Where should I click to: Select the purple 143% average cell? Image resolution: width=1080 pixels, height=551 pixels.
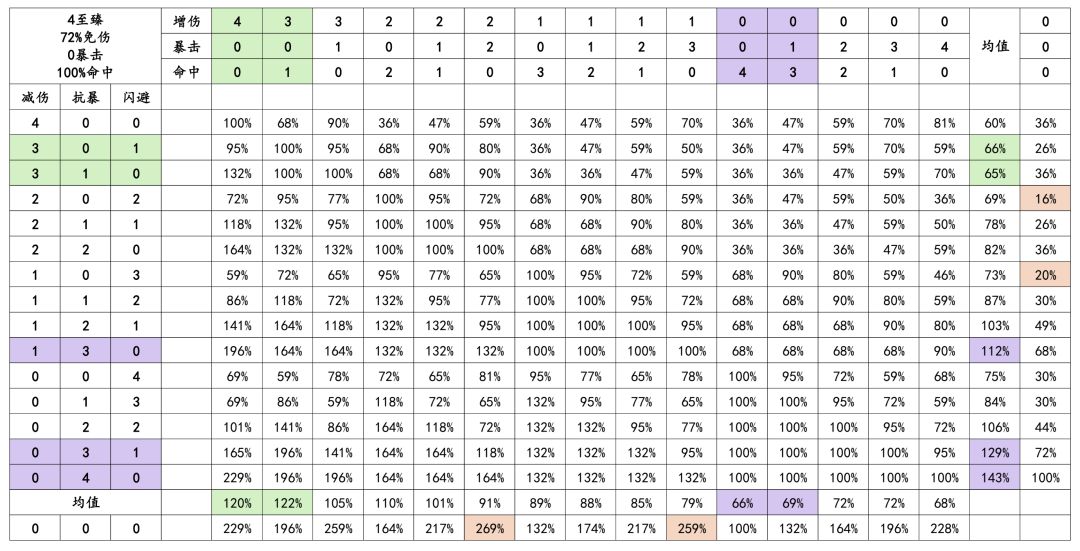coord(995,478)
